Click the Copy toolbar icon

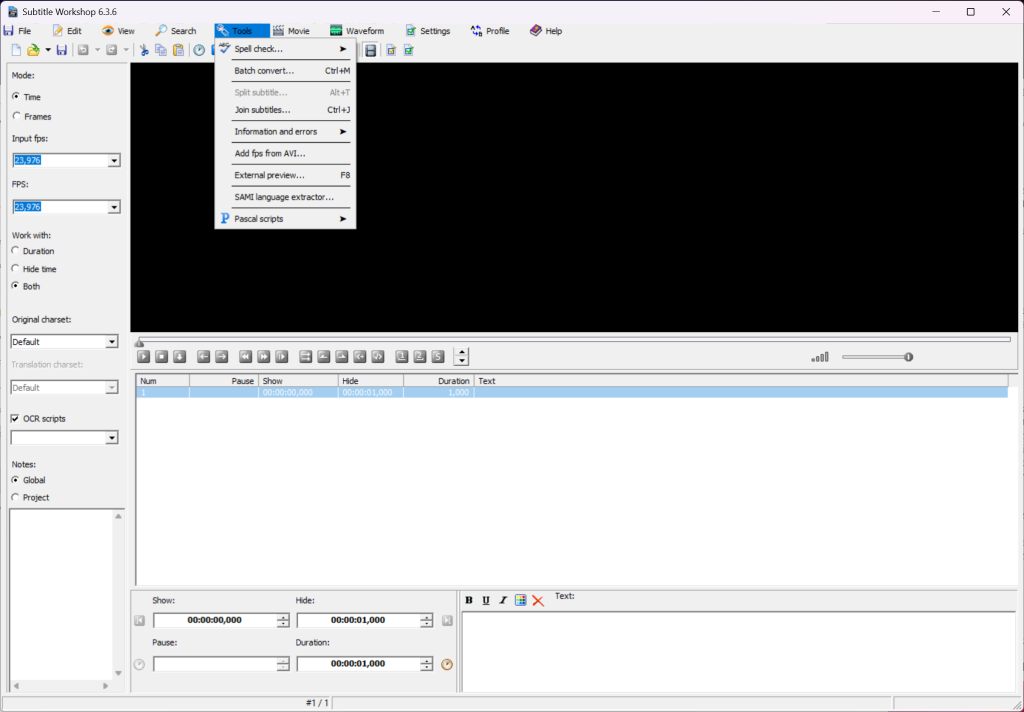point(161,50)
